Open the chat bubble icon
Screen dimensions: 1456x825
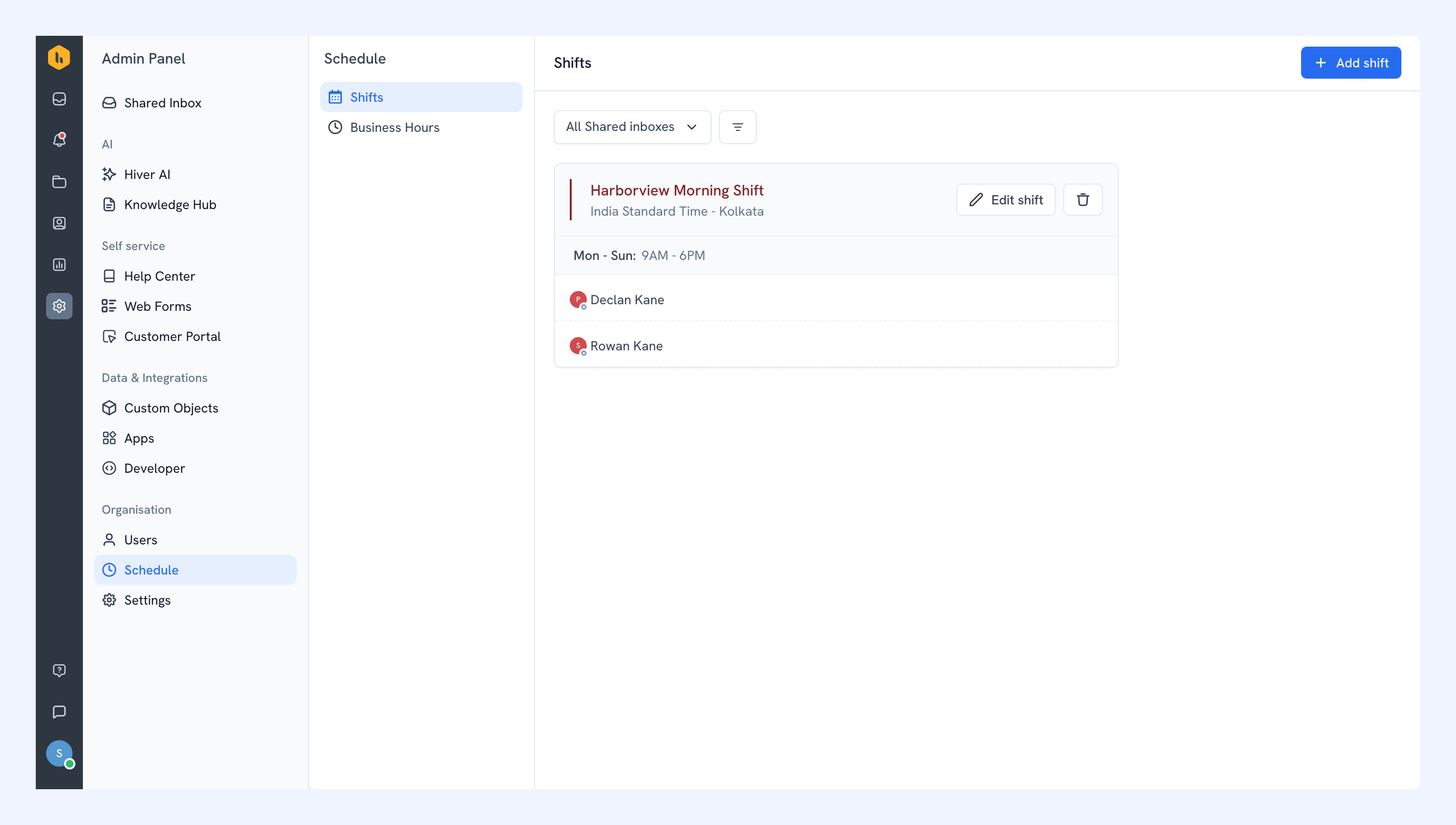tap(59, 712)
